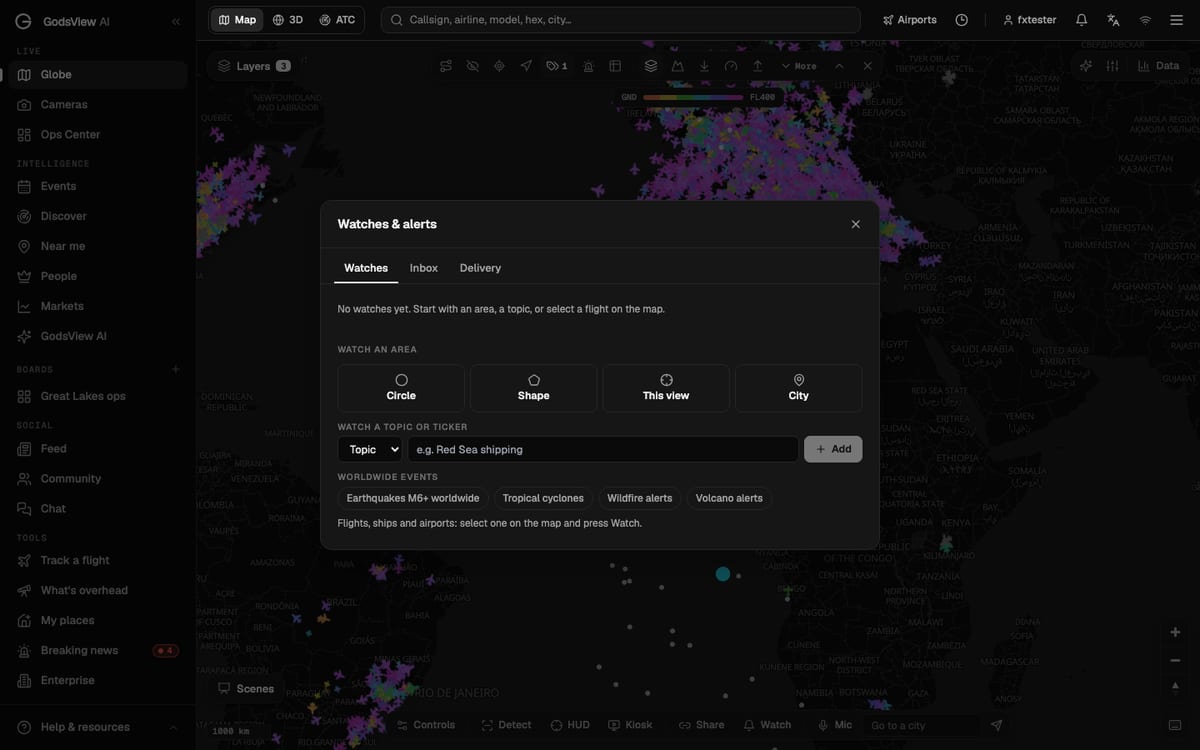Image resolution: width=1200 pixels, height=750 pixels.
Task: Toggle the HUD overlay
Action: click(570, 725)
